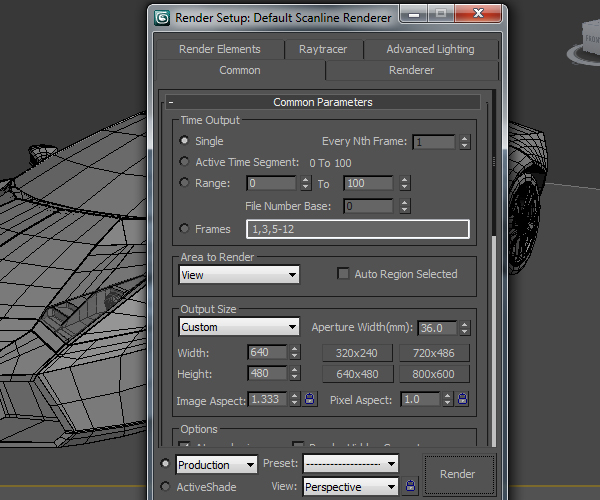Select the ActiveShade render mode radio
Screen dimensions: 600x500
(165, 487)
